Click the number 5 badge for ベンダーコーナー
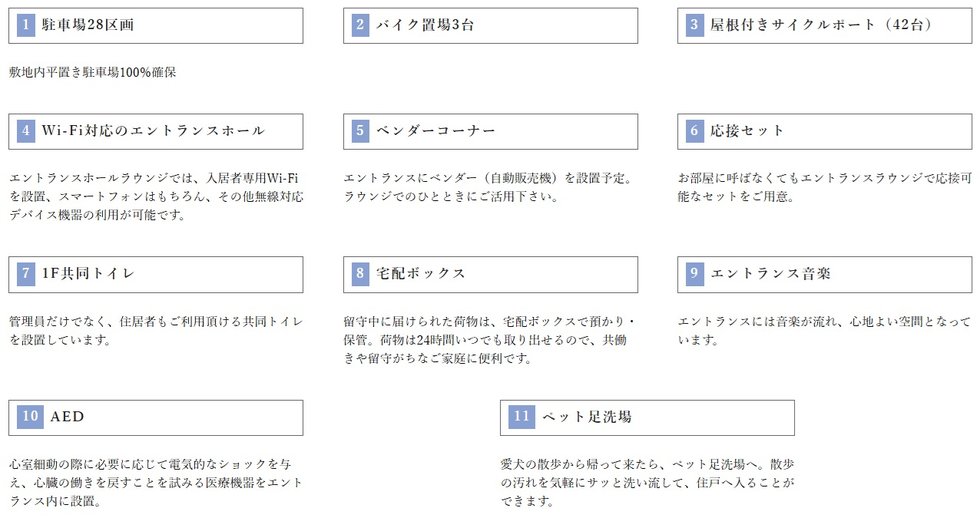Screen dimensions: 980x518 pos(361,131)
